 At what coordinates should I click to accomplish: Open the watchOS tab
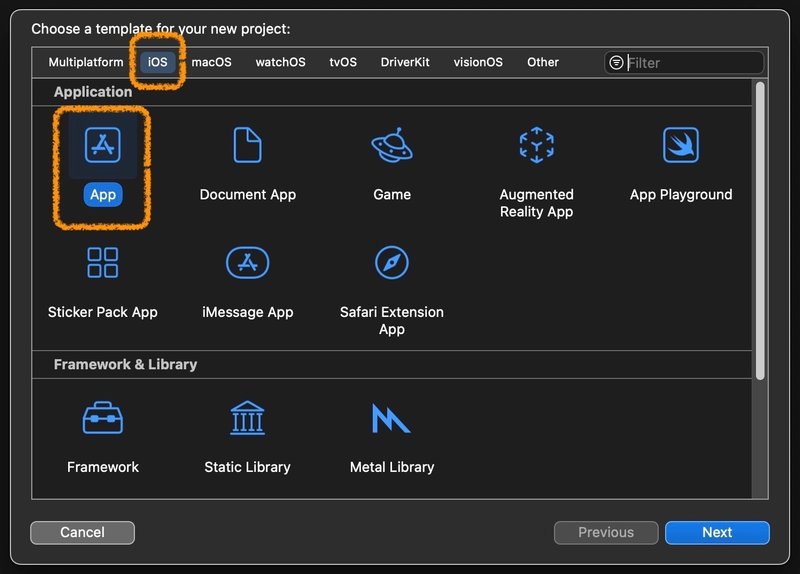coord(281,62)
